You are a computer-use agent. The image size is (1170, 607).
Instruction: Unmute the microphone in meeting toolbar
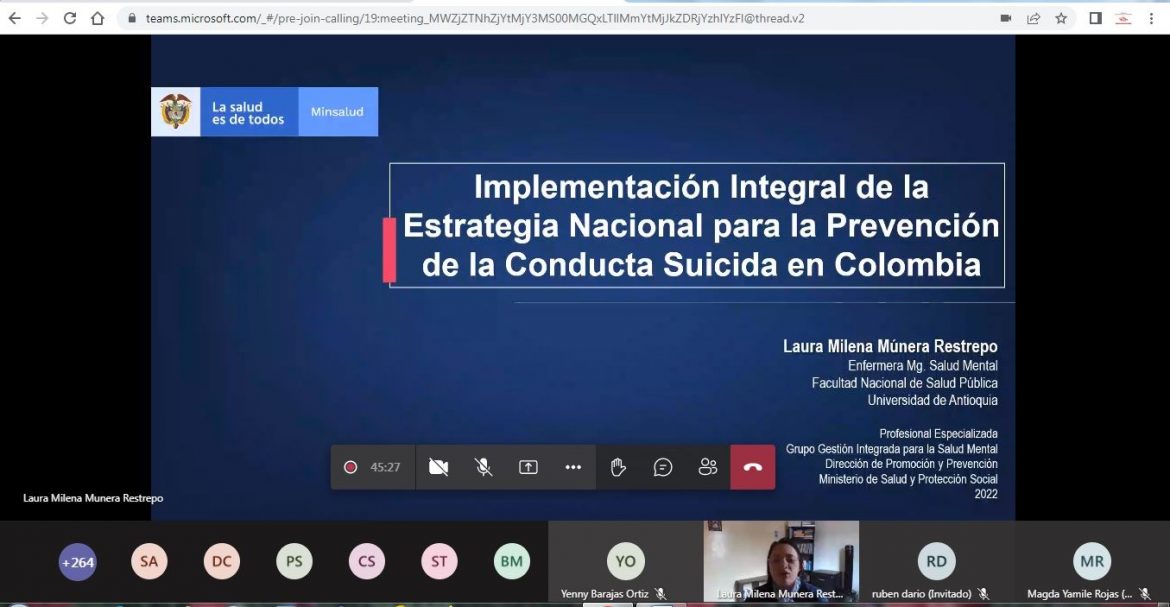pos(483,467)
